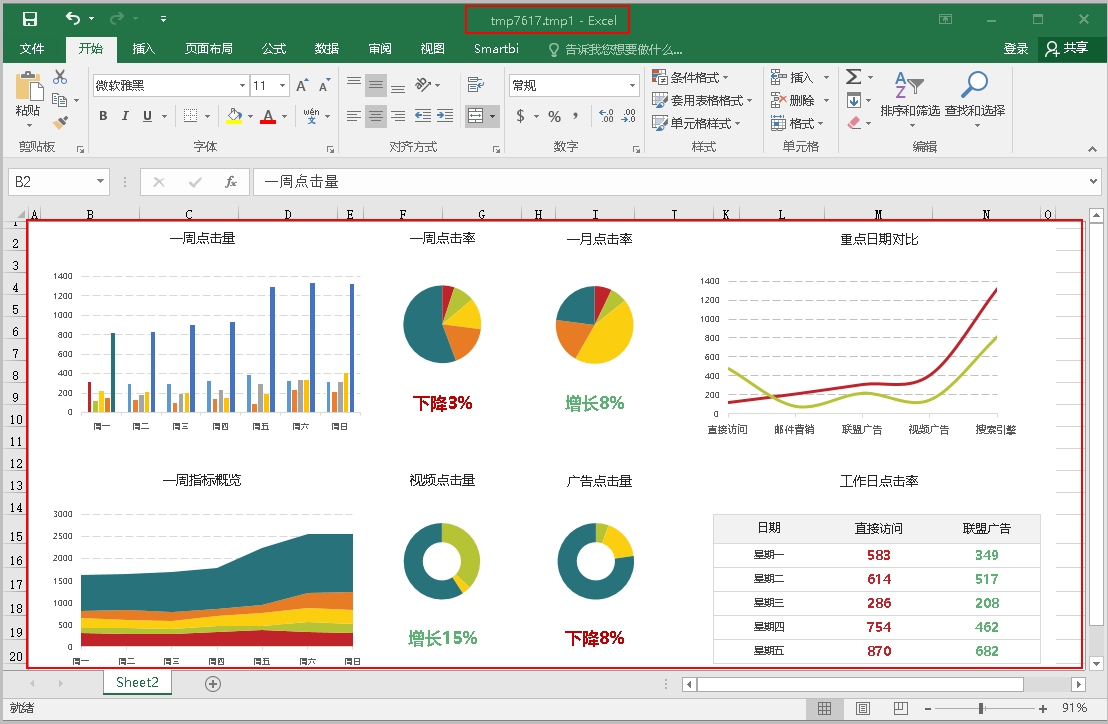Toggle bold formatting
The image size is (1108, 724).
tap(103, 116)
